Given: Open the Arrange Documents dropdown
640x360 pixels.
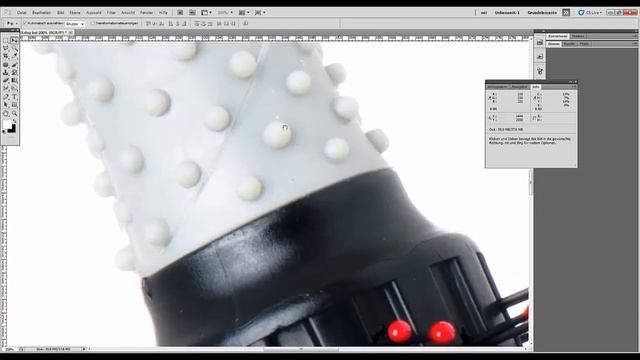Looking at the screenshot, I should click(244, 13).
